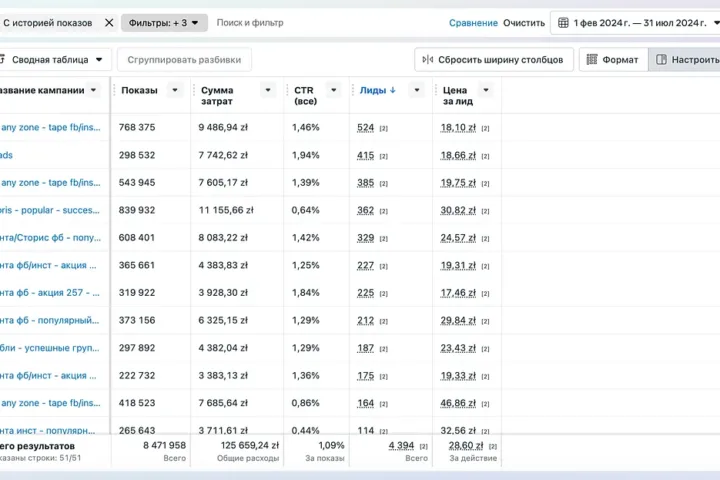This screenshot has width=720, height=480.
Task: Open campaign 'бли - успешные груп...'
Action: tap(50, 348)
